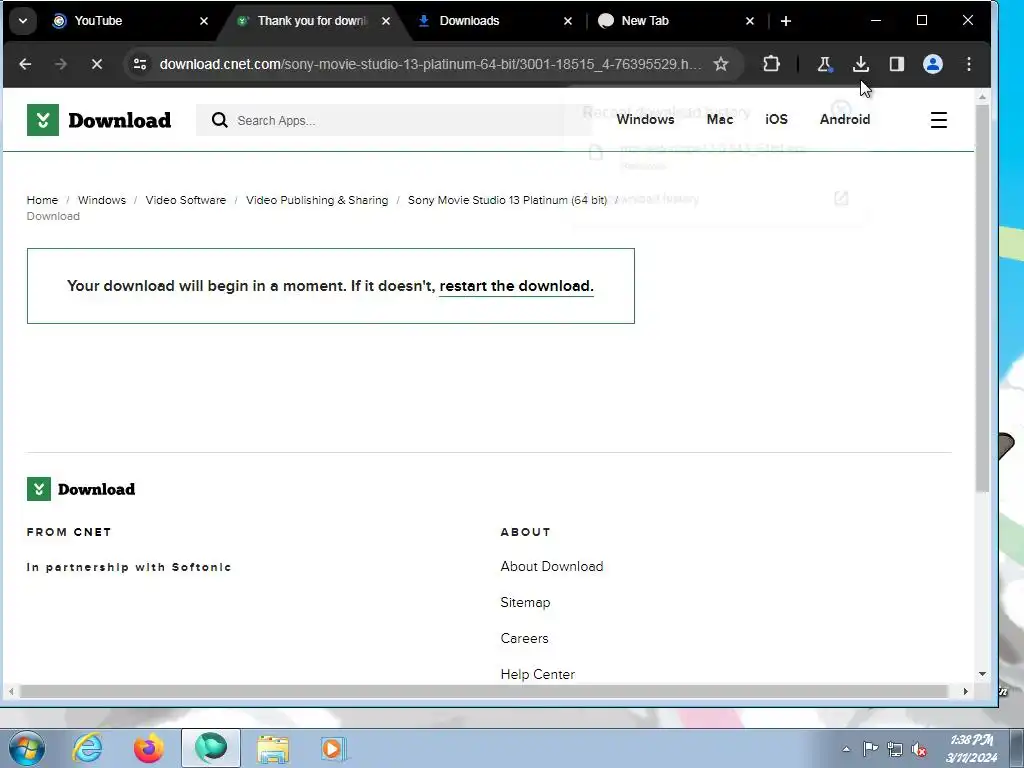Stop loading the page
This screenshot has width=1024, height=768.
[97, 64]
